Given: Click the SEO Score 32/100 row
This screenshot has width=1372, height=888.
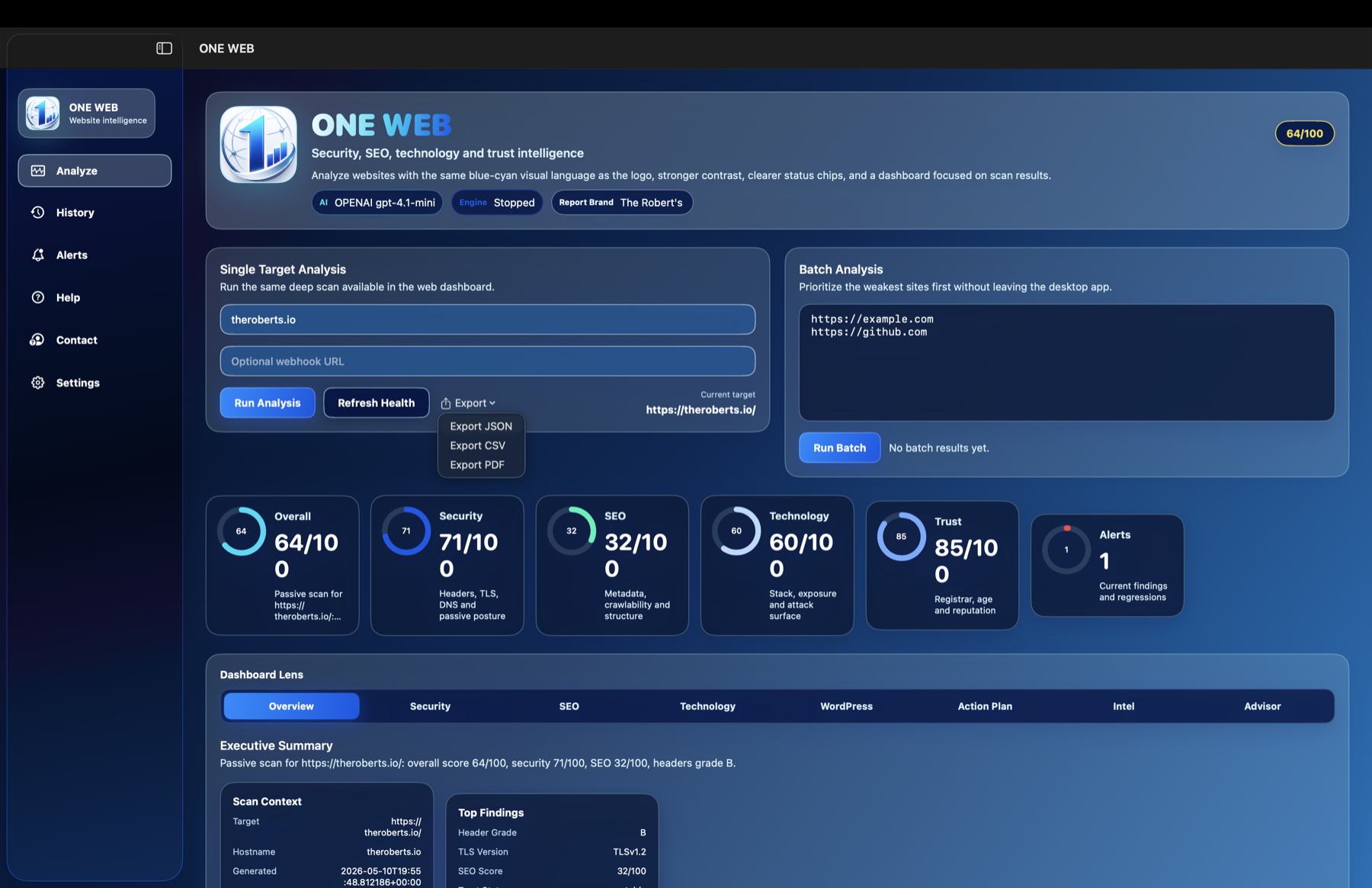Looking at the screenshot, I should pyautogui.click(x=552, y=871).
